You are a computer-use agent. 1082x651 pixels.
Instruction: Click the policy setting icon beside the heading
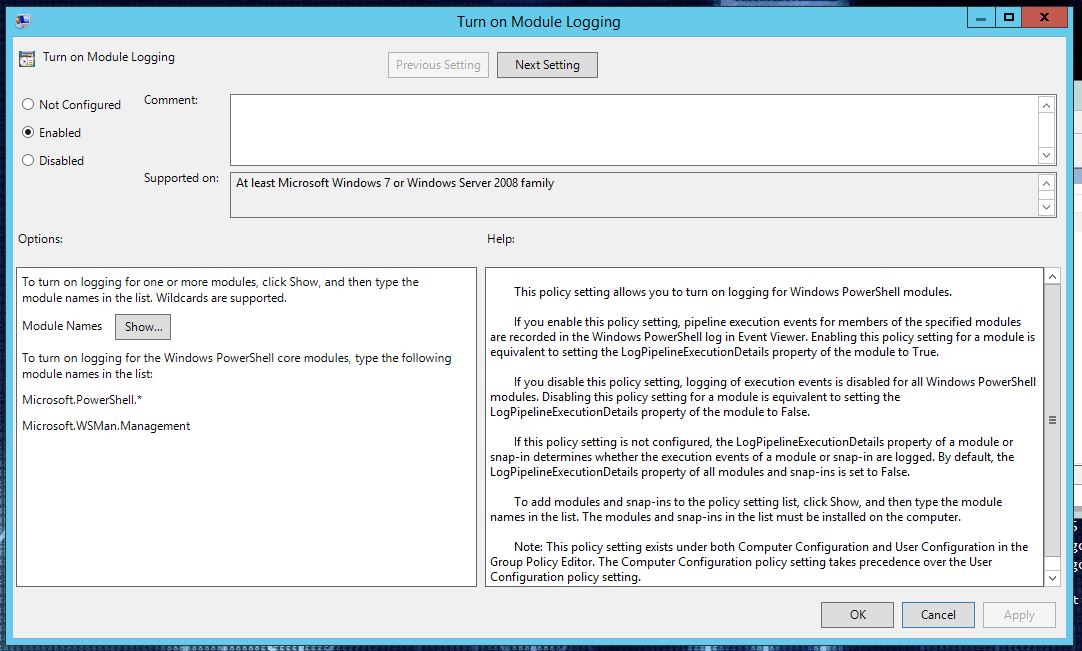click(27, 59)
